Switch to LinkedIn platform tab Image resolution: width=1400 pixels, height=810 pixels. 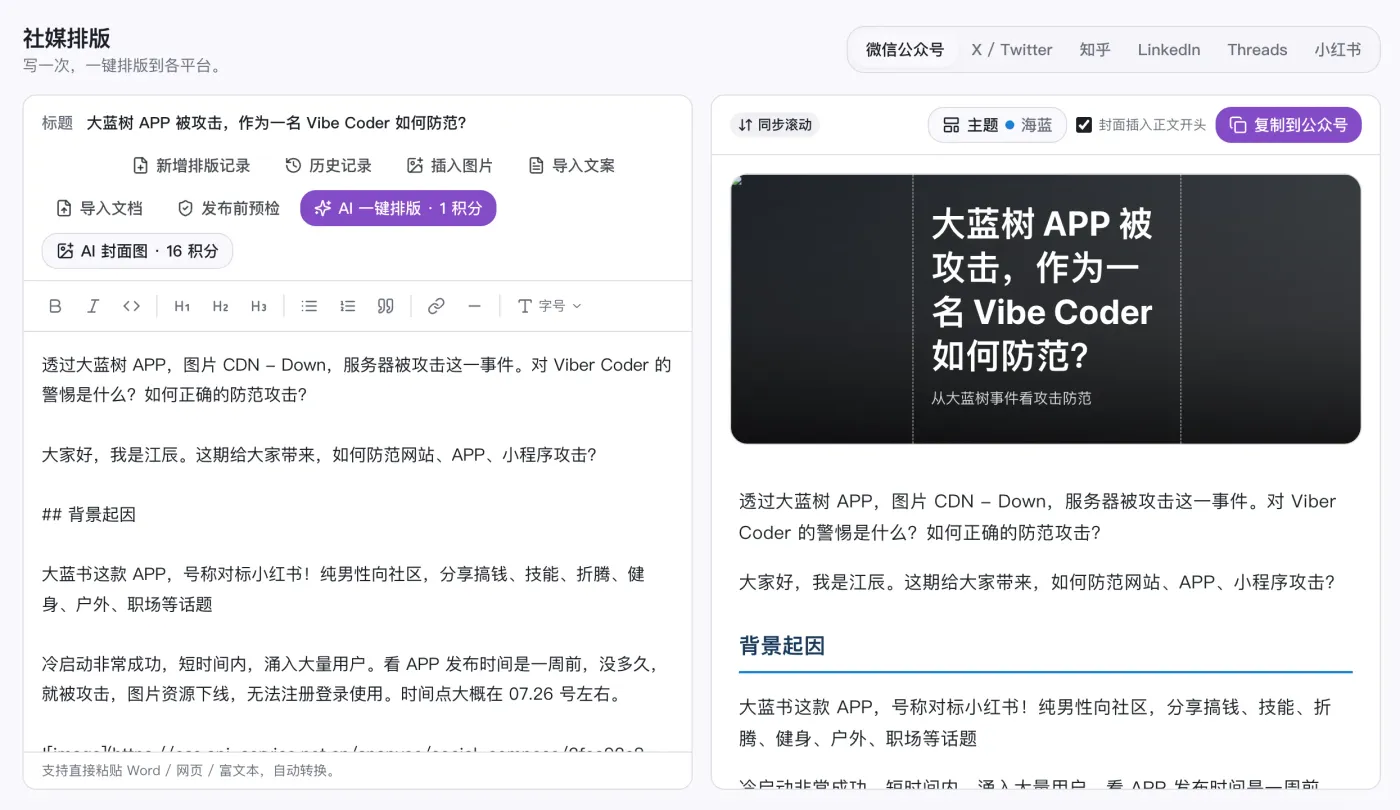(x=1169, y=50)
